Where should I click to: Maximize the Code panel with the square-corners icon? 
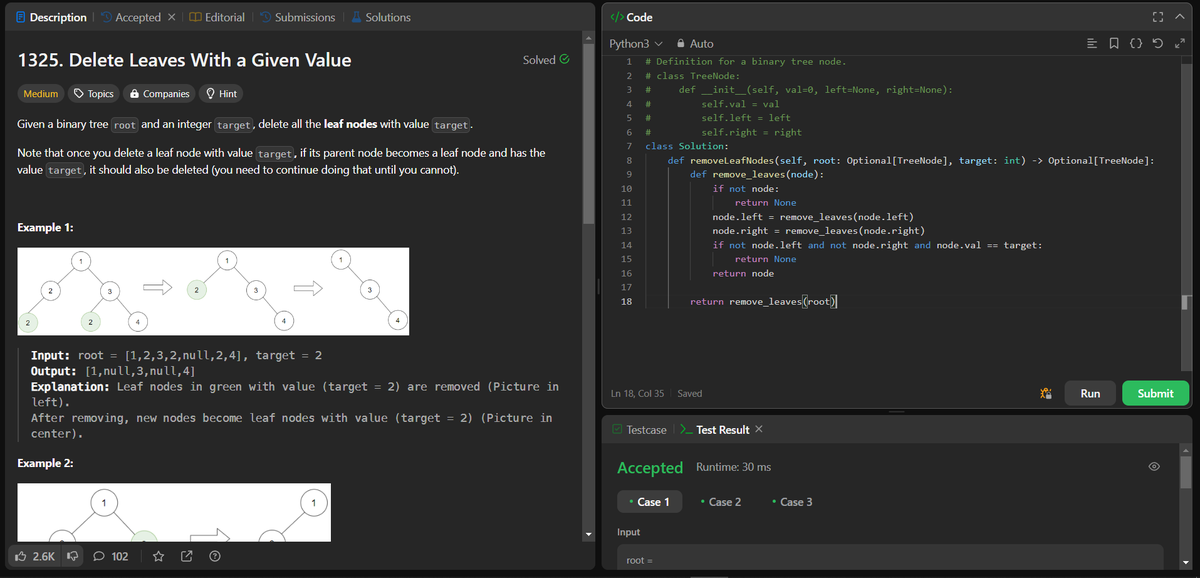coord(1160,17)
